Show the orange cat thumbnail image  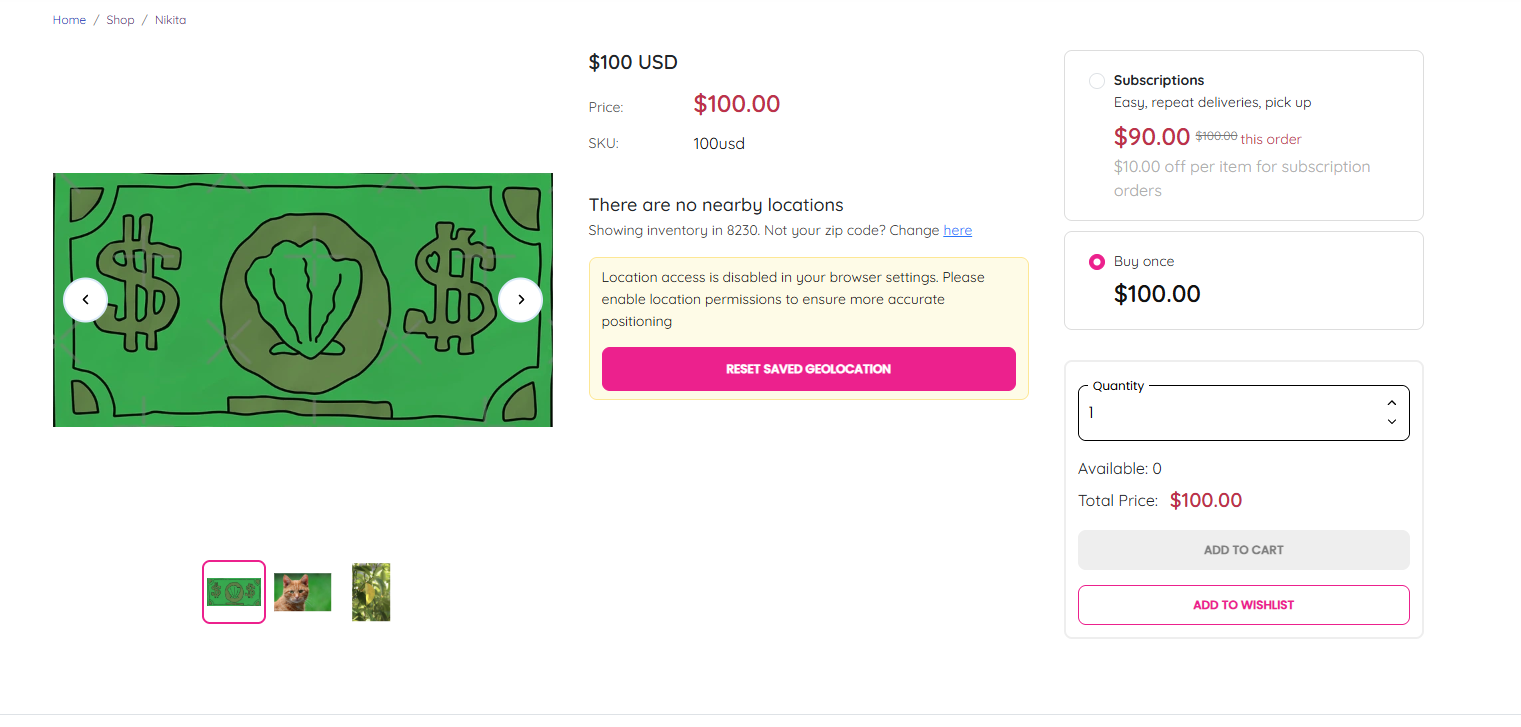coord(302,592)
